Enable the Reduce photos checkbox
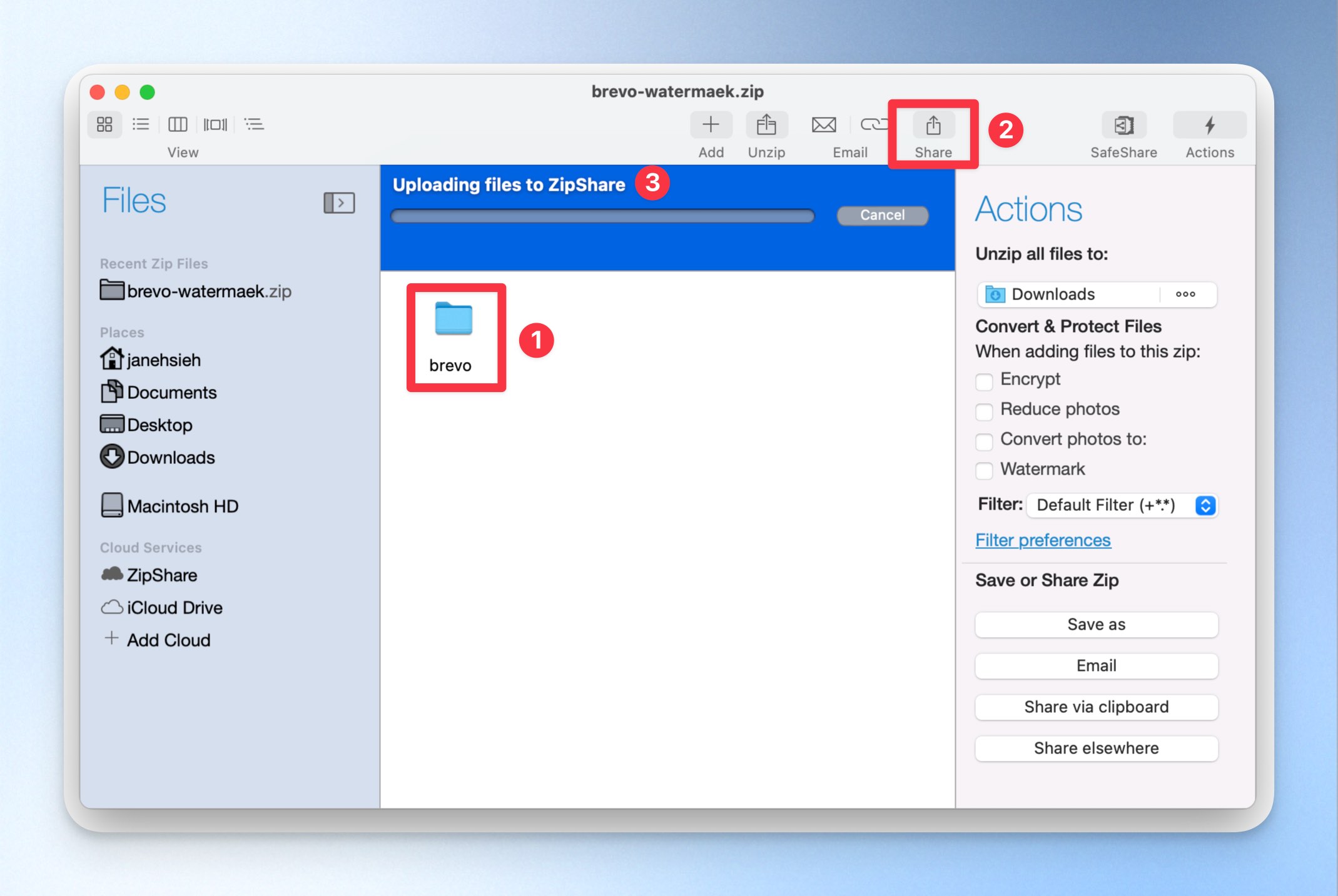This screenshot has height=896, width=1338. tap(984, 411)
